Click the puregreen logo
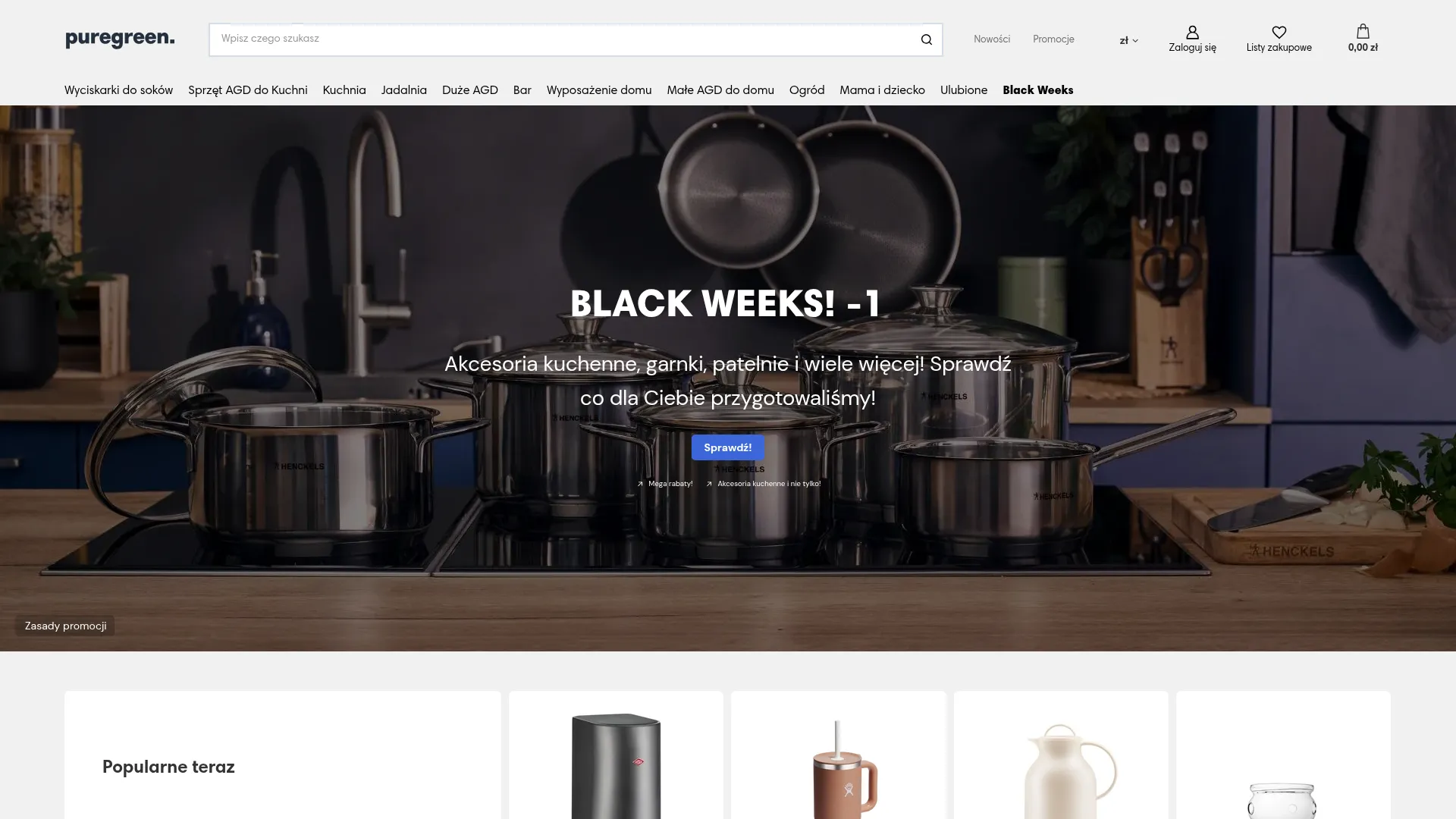The image size is (1456, 819). tap(120, 39)
